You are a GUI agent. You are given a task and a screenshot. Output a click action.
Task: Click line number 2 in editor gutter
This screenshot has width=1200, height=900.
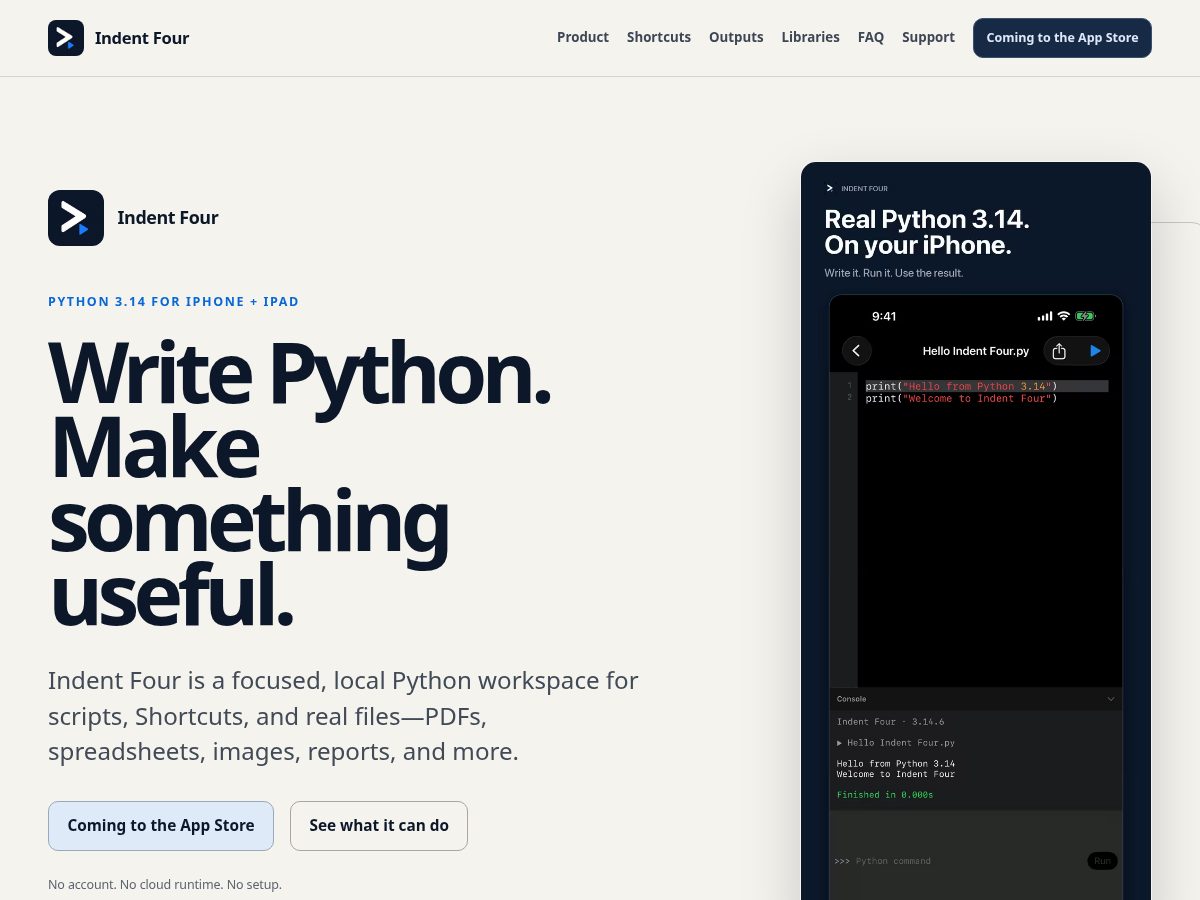coord(850,398)
